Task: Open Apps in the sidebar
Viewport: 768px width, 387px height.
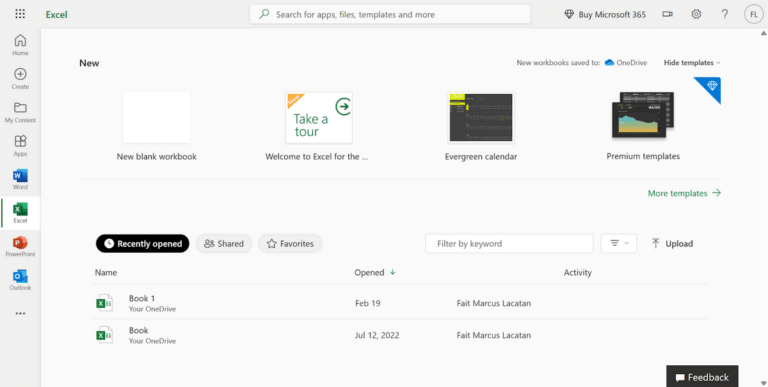Action: point(20,145)
